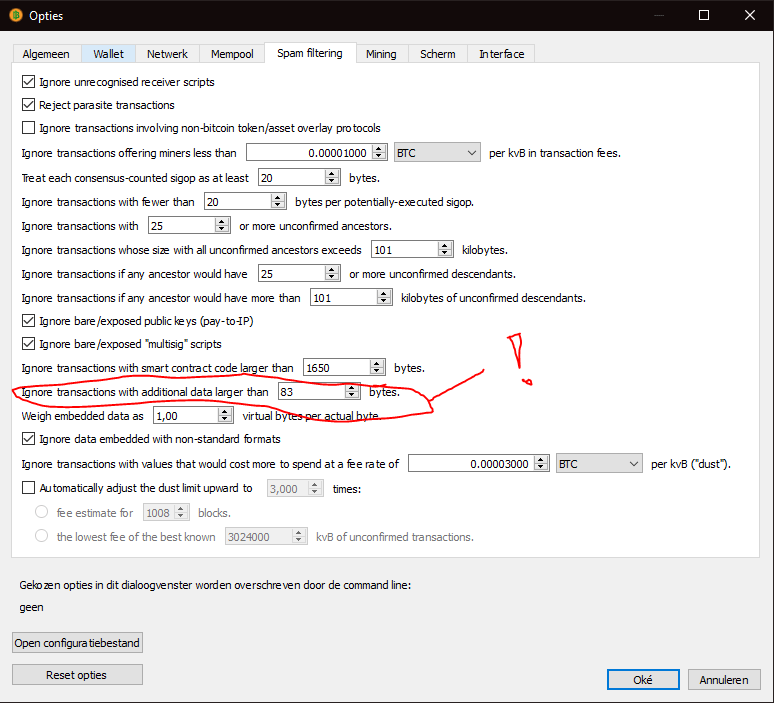Image resolution: width=774 pixels, height=703 pixels.
Task: Open the BTC unit dropdown for miner fees
Action: 437,153
